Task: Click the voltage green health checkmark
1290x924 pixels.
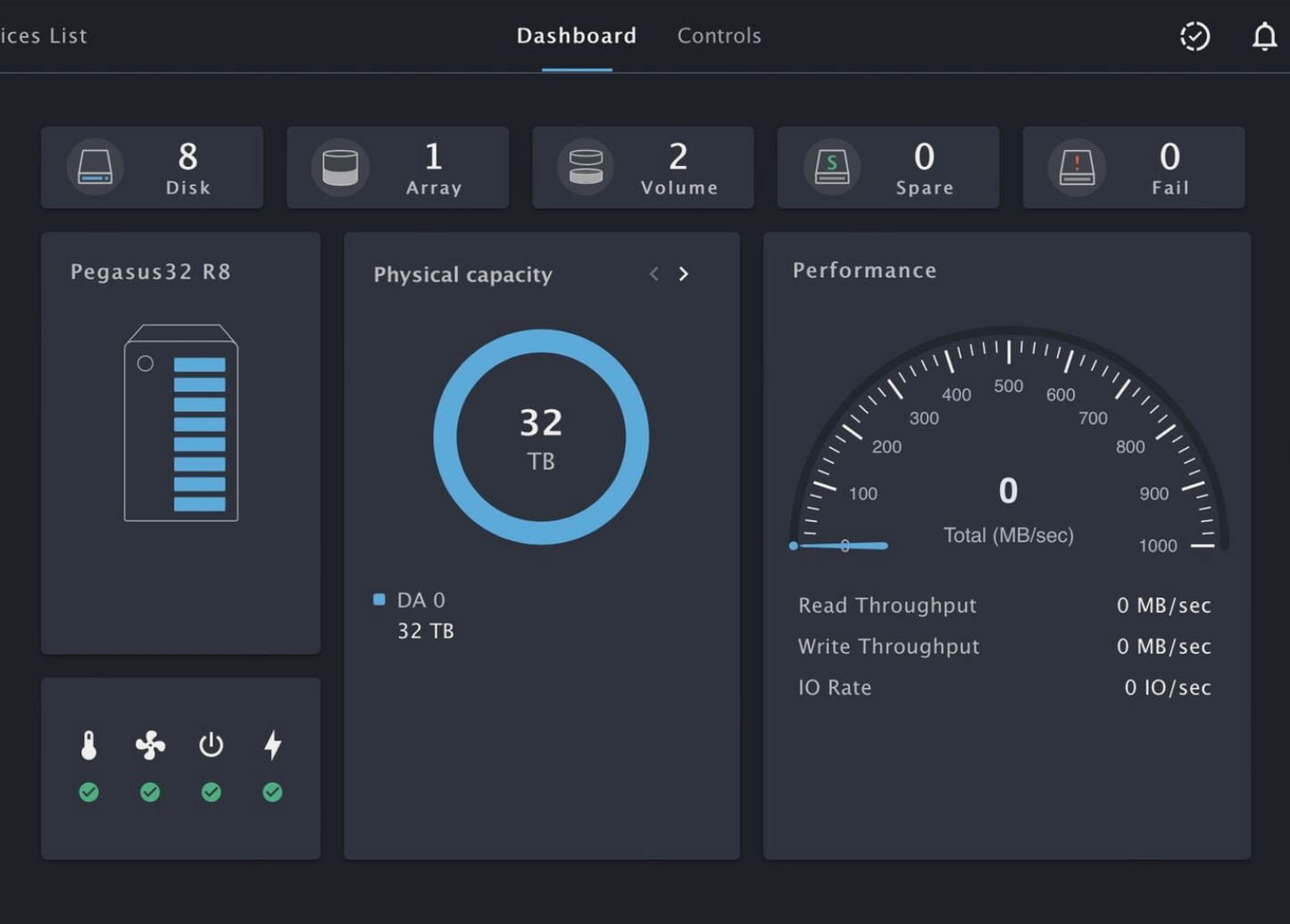Action: click(x=272, y=791)
